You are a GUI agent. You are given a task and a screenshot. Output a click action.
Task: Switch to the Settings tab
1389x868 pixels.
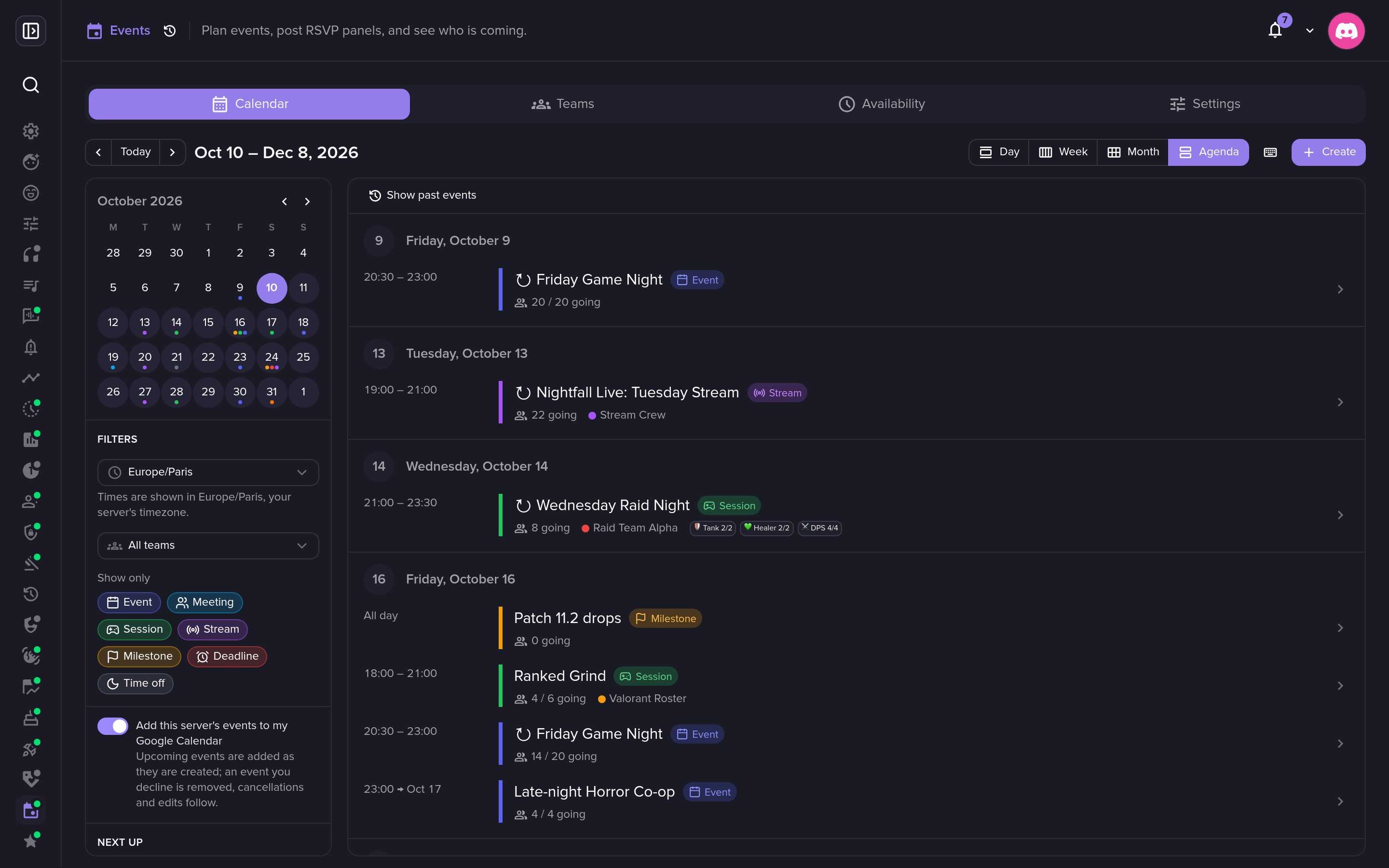tap(1205, 104)
